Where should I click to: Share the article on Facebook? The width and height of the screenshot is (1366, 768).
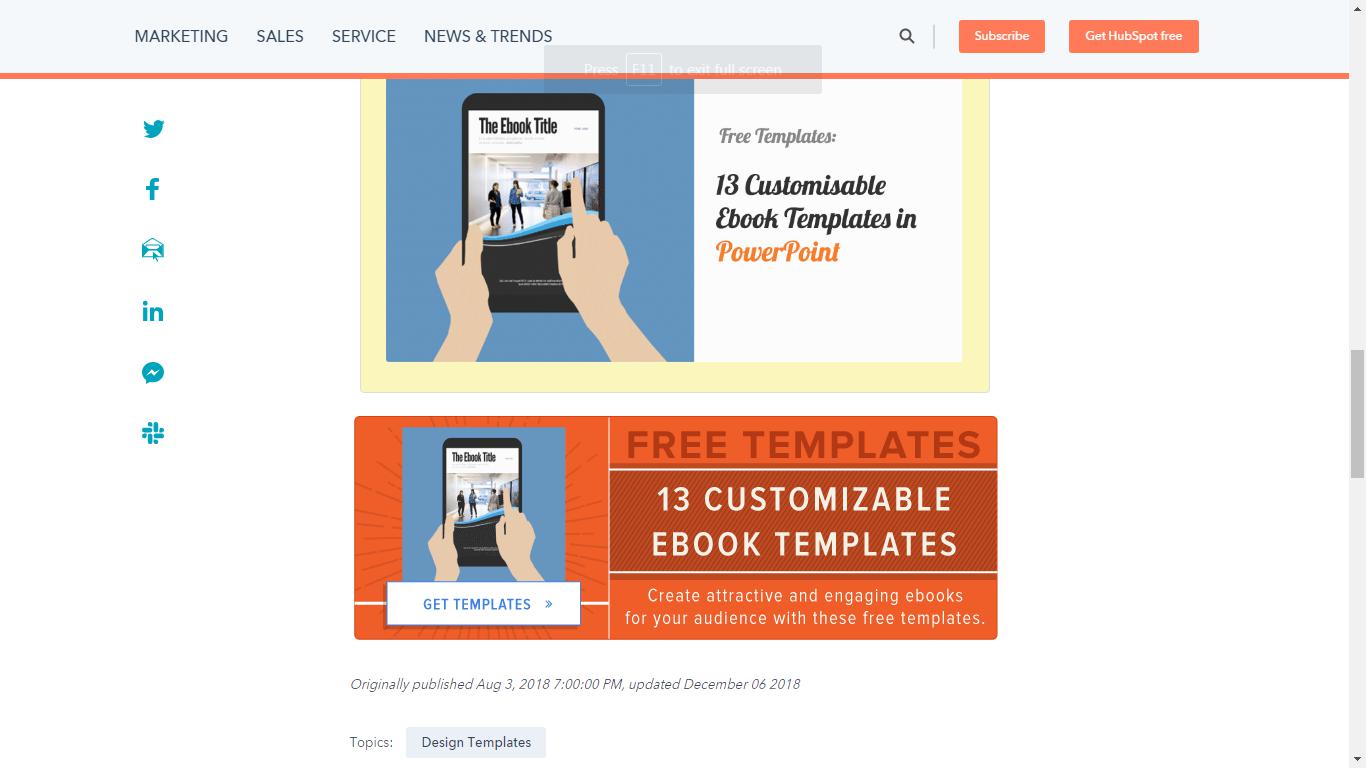pos(153,189)
